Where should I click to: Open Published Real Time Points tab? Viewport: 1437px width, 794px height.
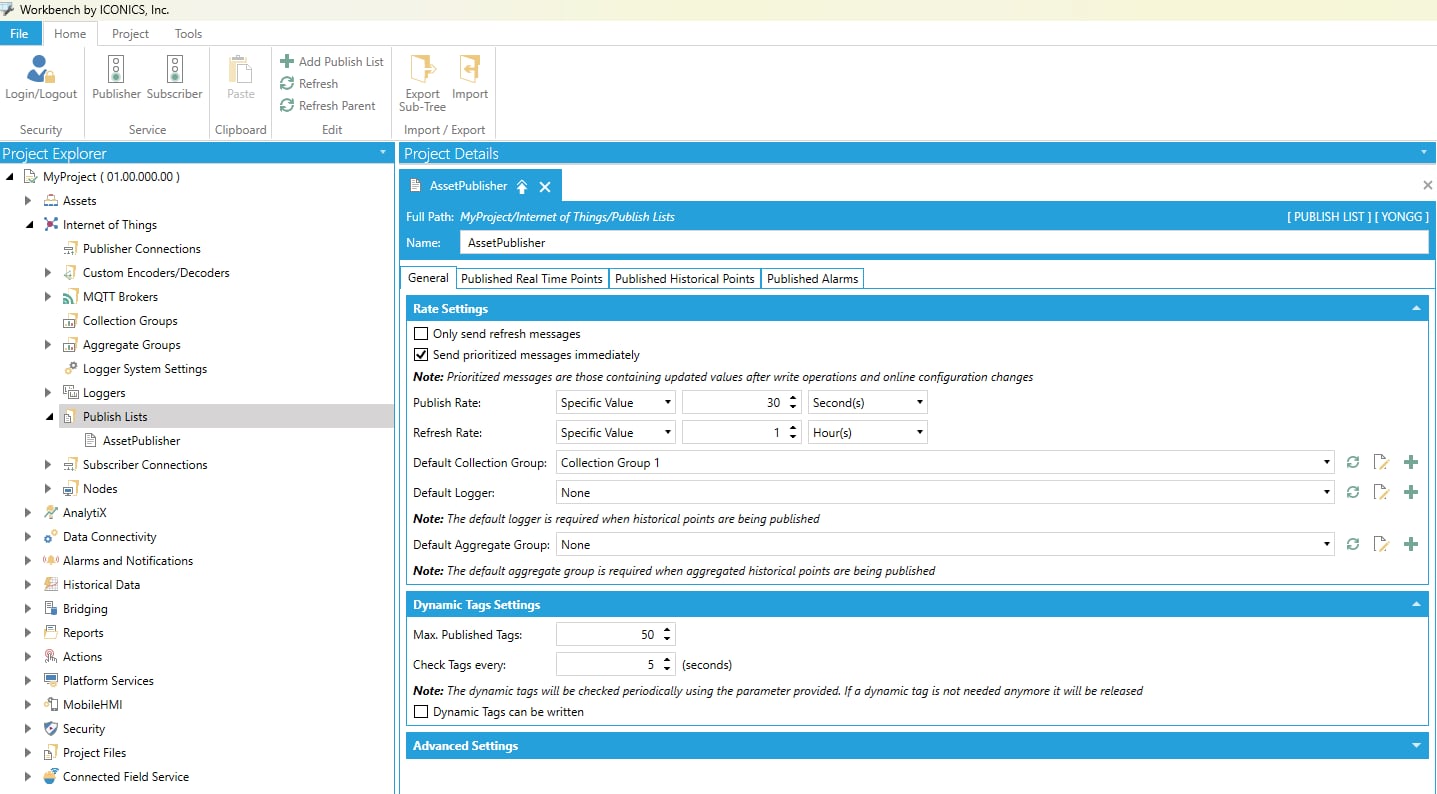532,278
